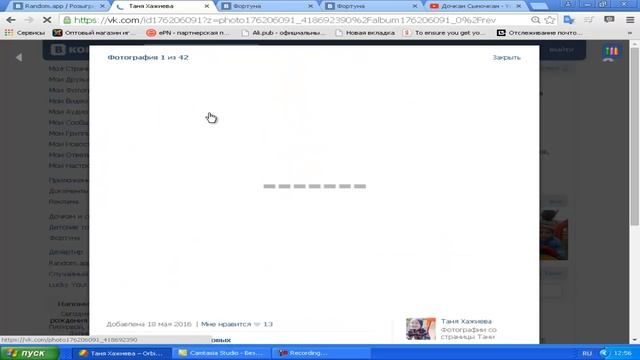The image size is (640, 360).
Task: Bookmark this page with the star icon
Action: 550,20
